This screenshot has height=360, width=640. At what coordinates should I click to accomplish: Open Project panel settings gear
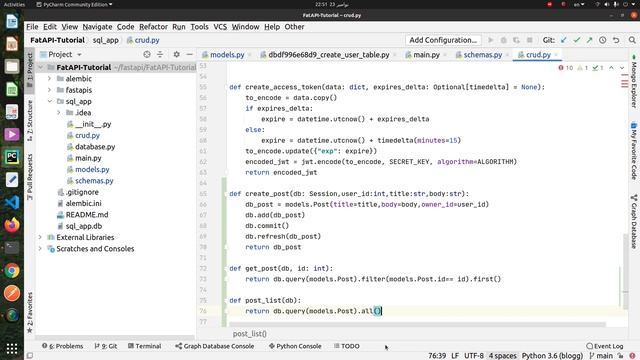click(176, 54)
